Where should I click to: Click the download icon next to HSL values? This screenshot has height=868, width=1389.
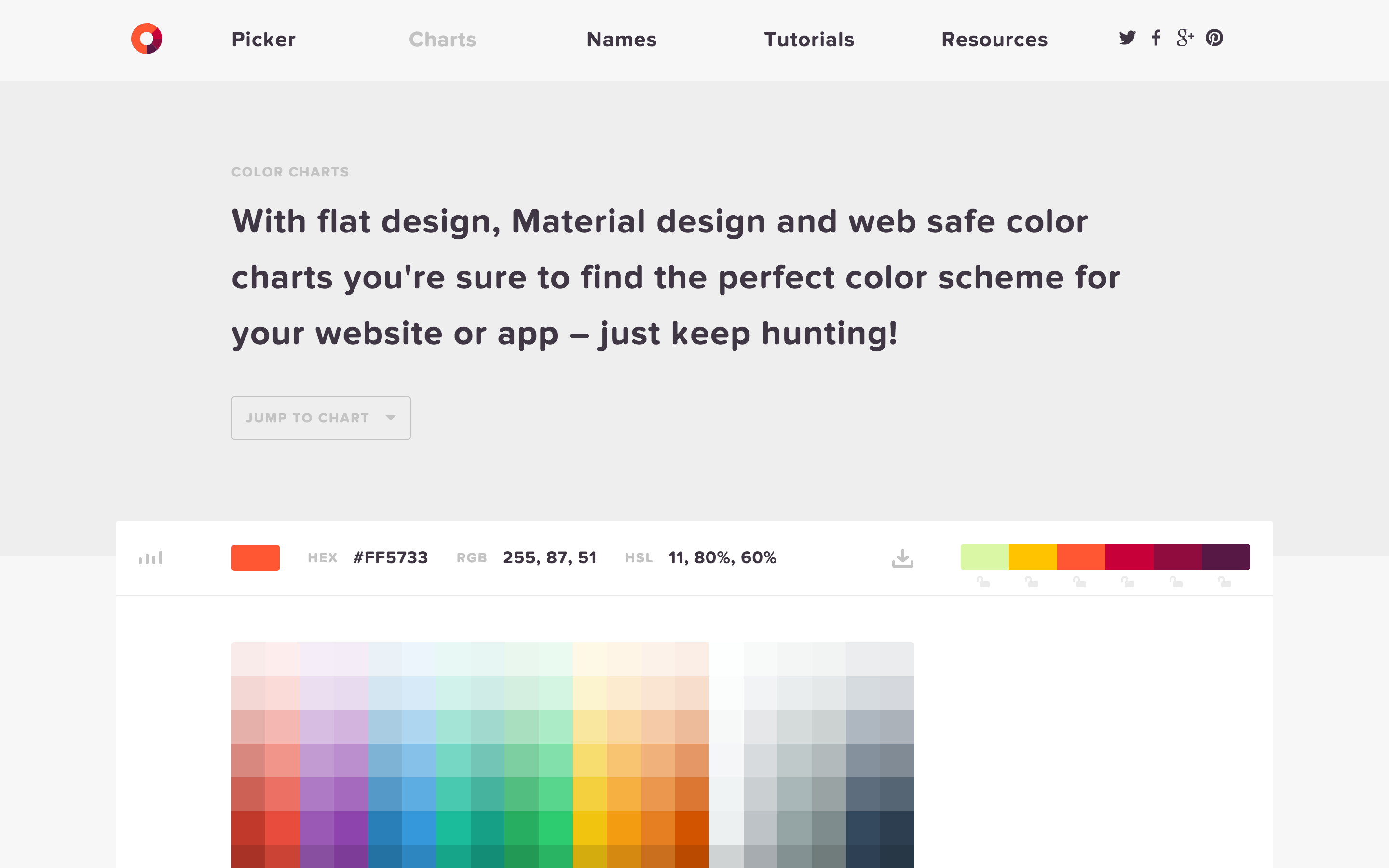[903, 557]
